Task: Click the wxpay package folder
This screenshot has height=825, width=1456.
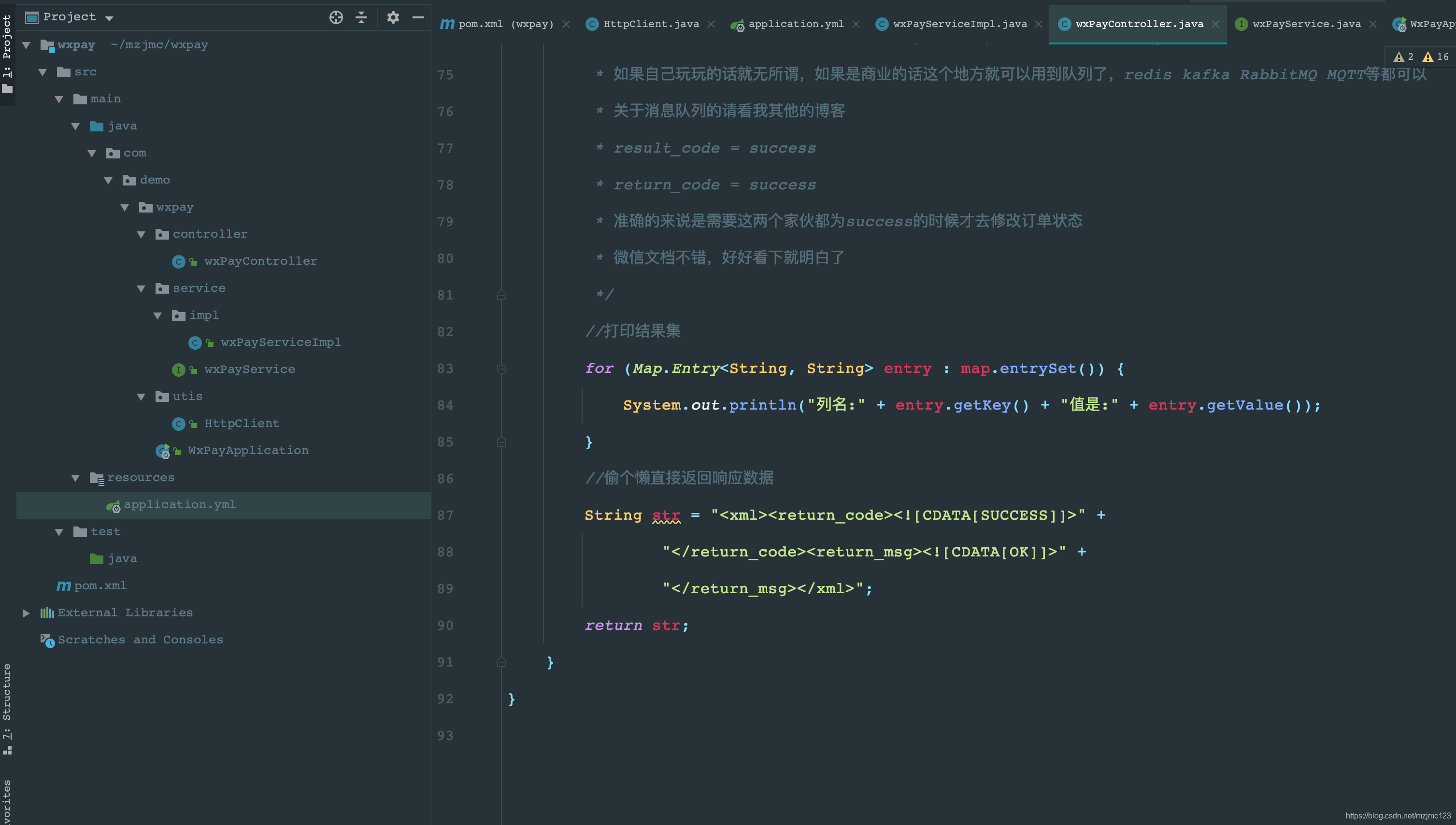Action: coord(166,207)
